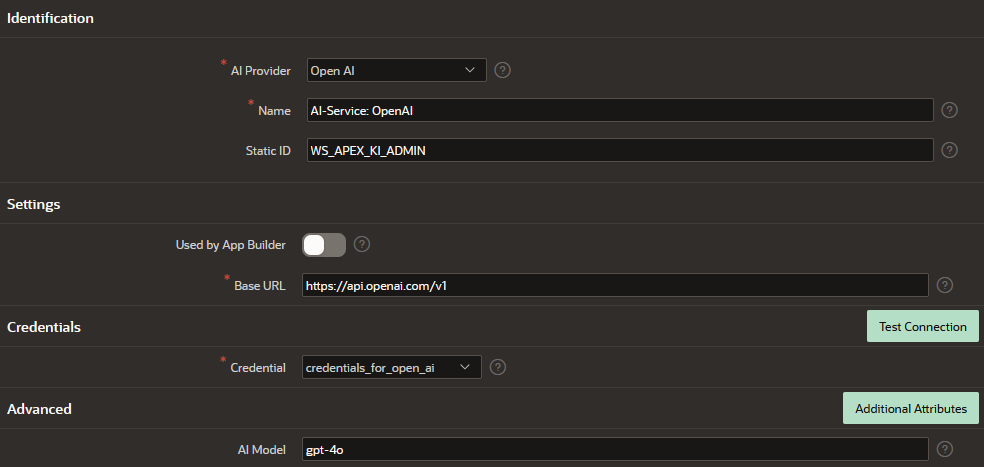This screenshot has width=984, height=467.
Task: Click the Advanced section heading
Action: [39, 409]
